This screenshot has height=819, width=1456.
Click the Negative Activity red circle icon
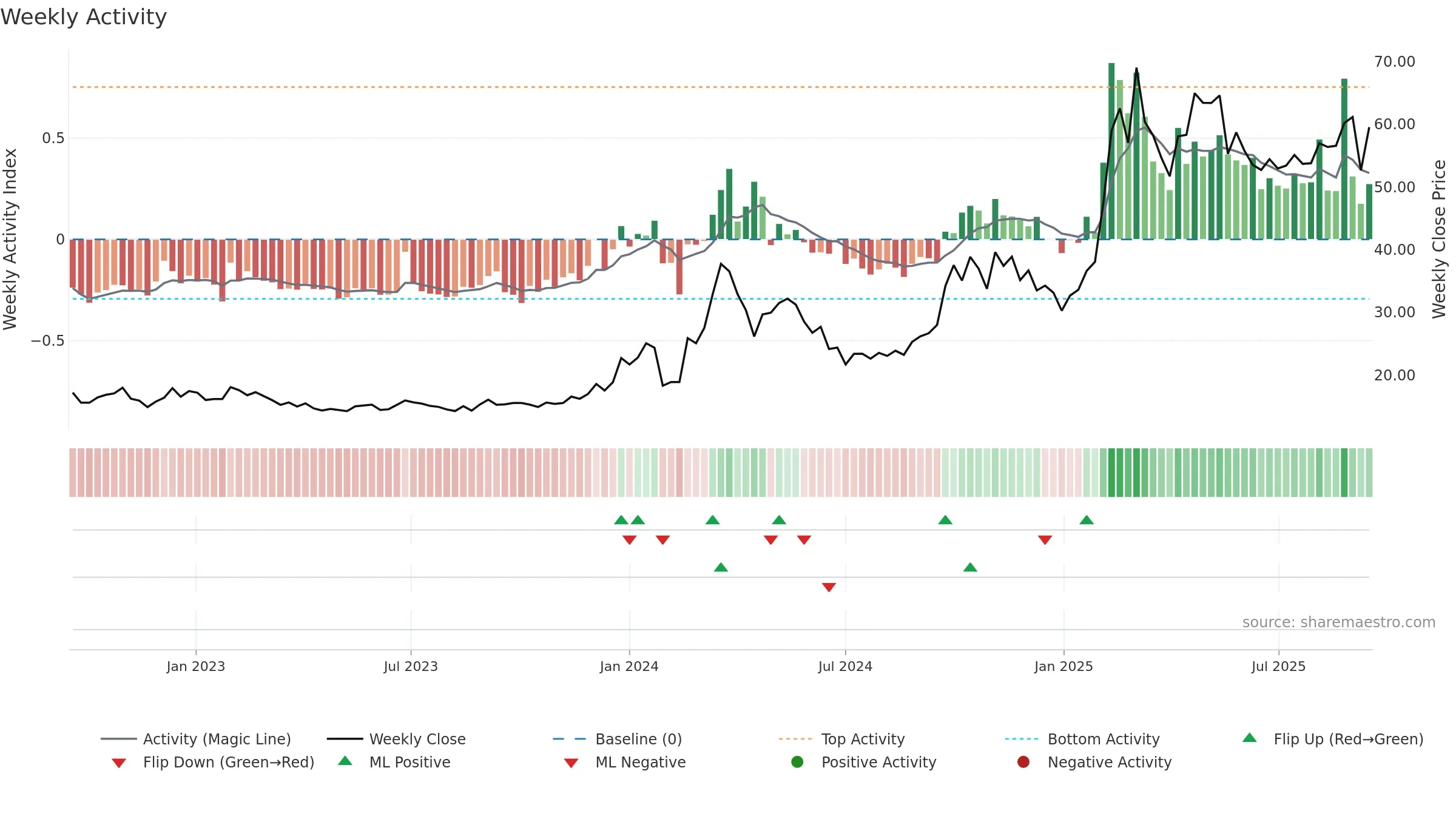[1023, 761]
